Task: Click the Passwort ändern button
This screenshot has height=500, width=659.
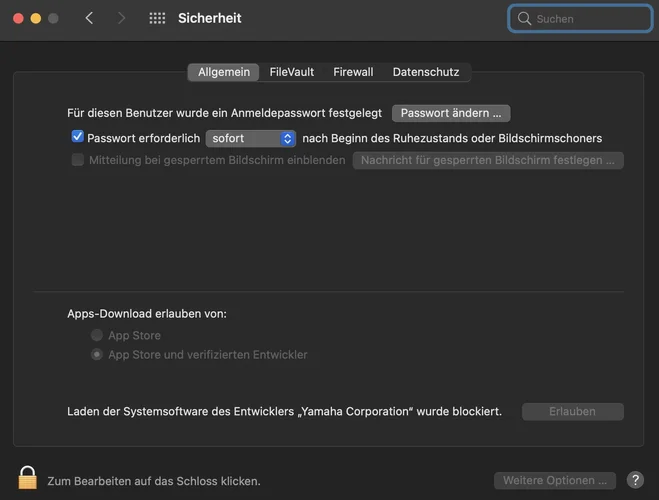Action: (451, 113)
